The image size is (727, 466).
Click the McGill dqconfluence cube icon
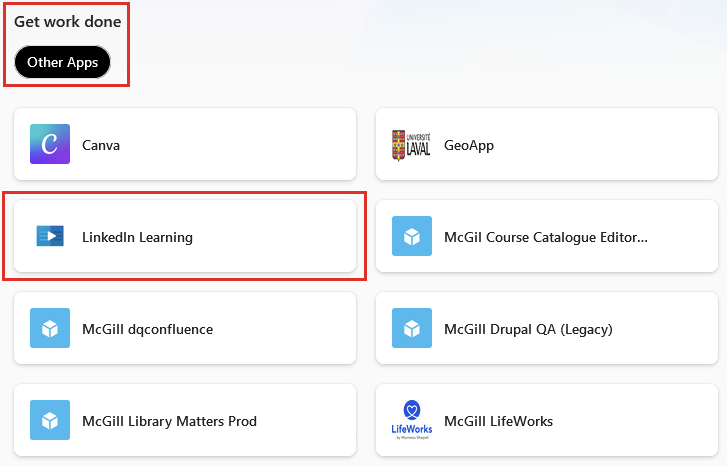tap(50, 328)
